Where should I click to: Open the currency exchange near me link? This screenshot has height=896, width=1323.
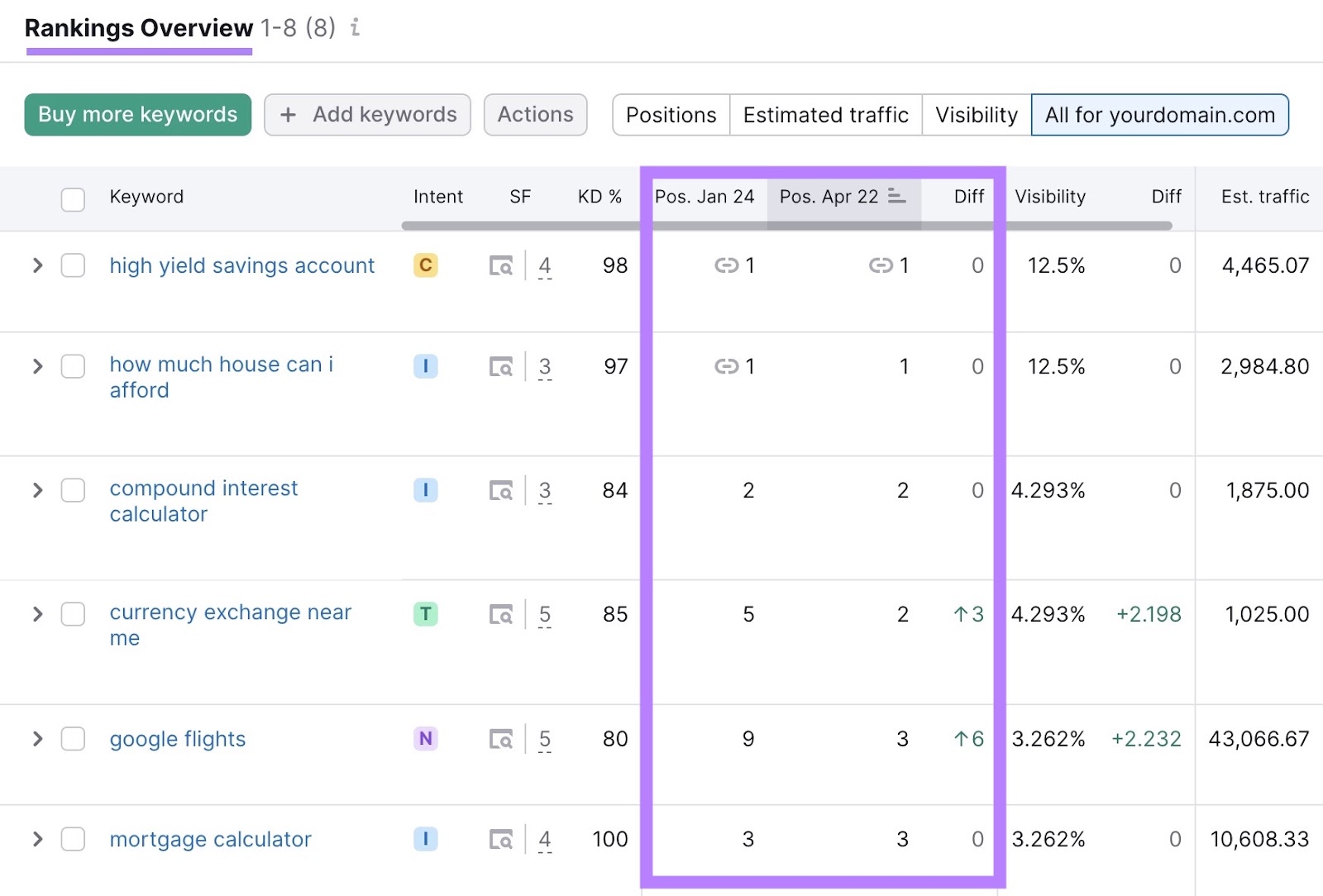[231, 625]
